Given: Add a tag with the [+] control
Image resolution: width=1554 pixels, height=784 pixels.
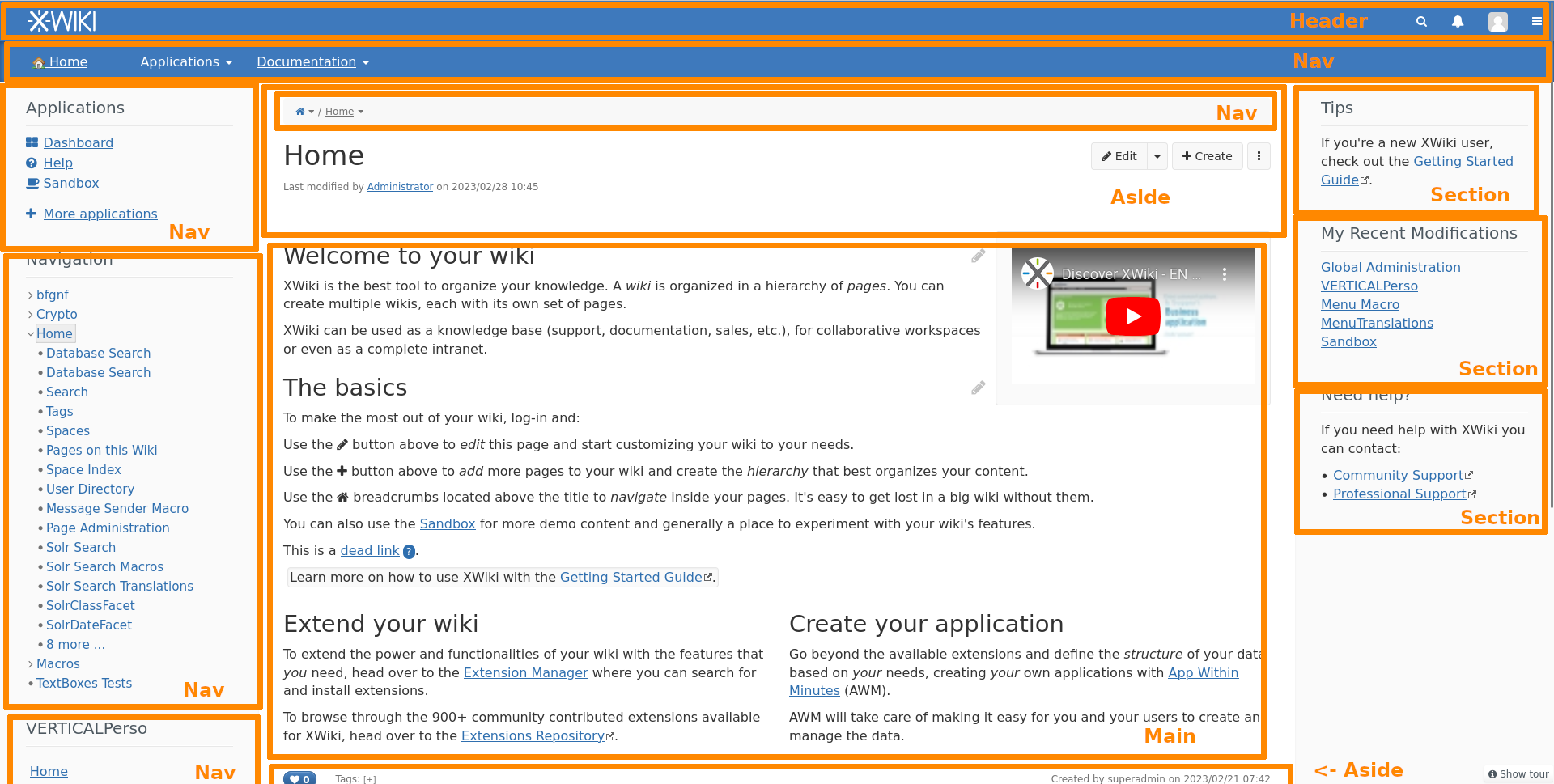Looking at the screenshot, I should (370, 779).
